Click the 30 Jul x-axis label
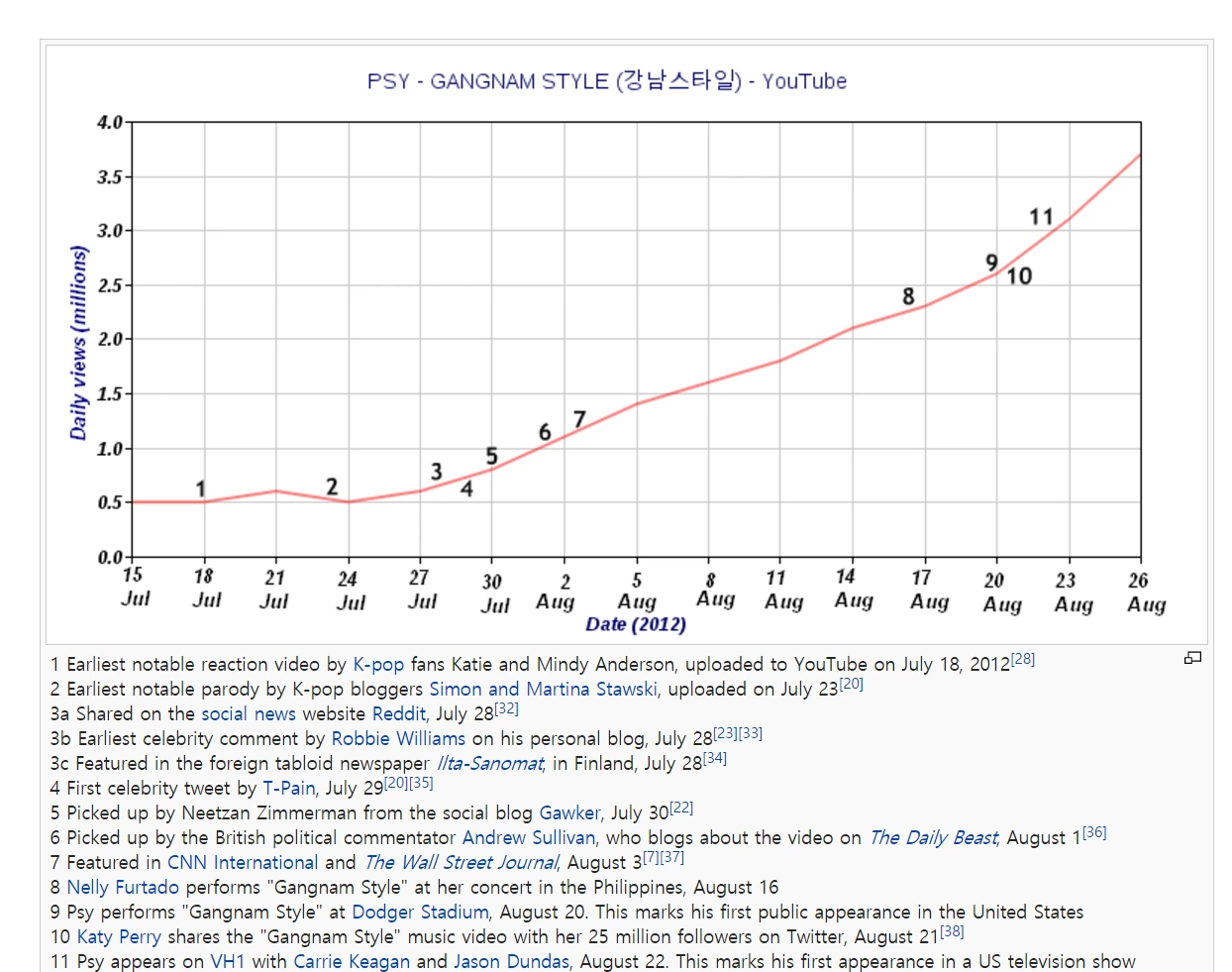1232x972 pixels. click(494, 594)
